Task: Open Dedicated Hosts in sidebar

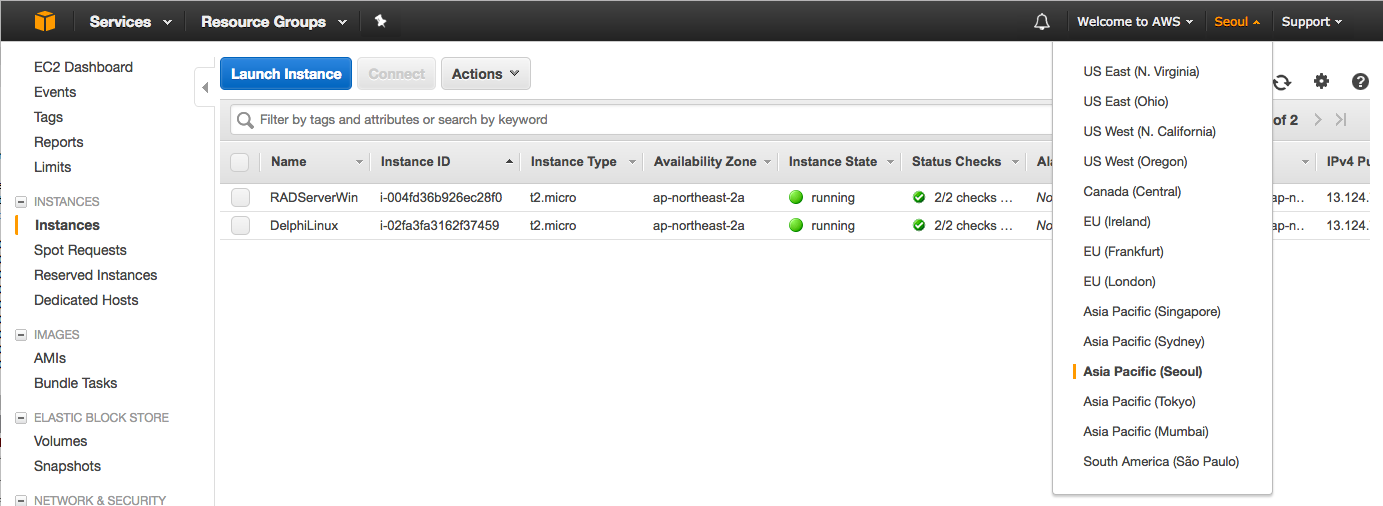Action: tap(86, 300)
